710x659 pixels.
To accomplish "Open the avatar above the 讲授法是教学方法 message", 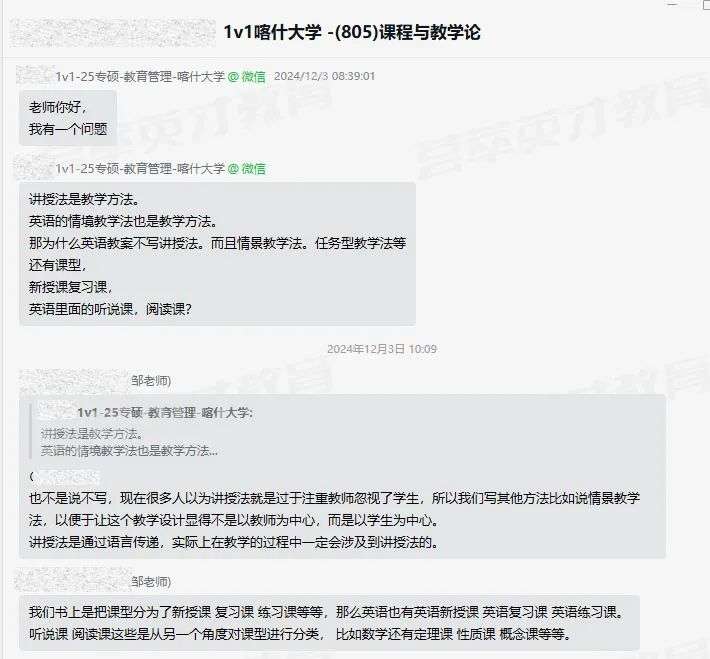I will point(34,168).
